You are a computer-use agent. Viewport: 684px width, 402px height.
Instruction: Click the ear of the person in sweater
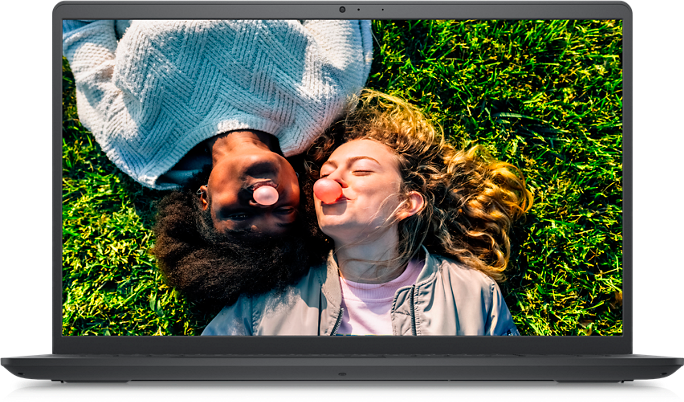203,197
